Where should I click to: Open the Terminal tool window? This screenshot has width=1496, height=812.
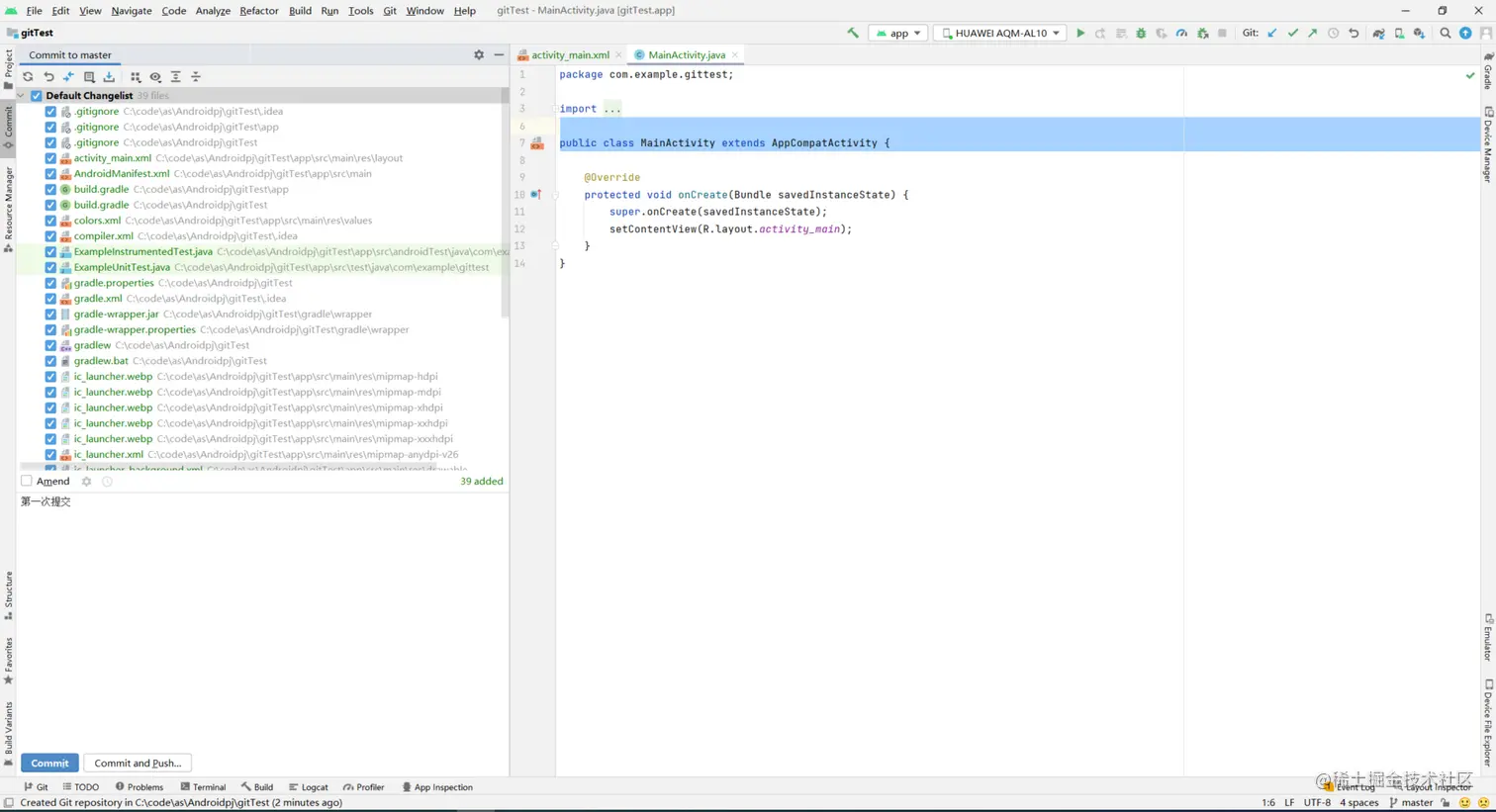coord(203,787)
